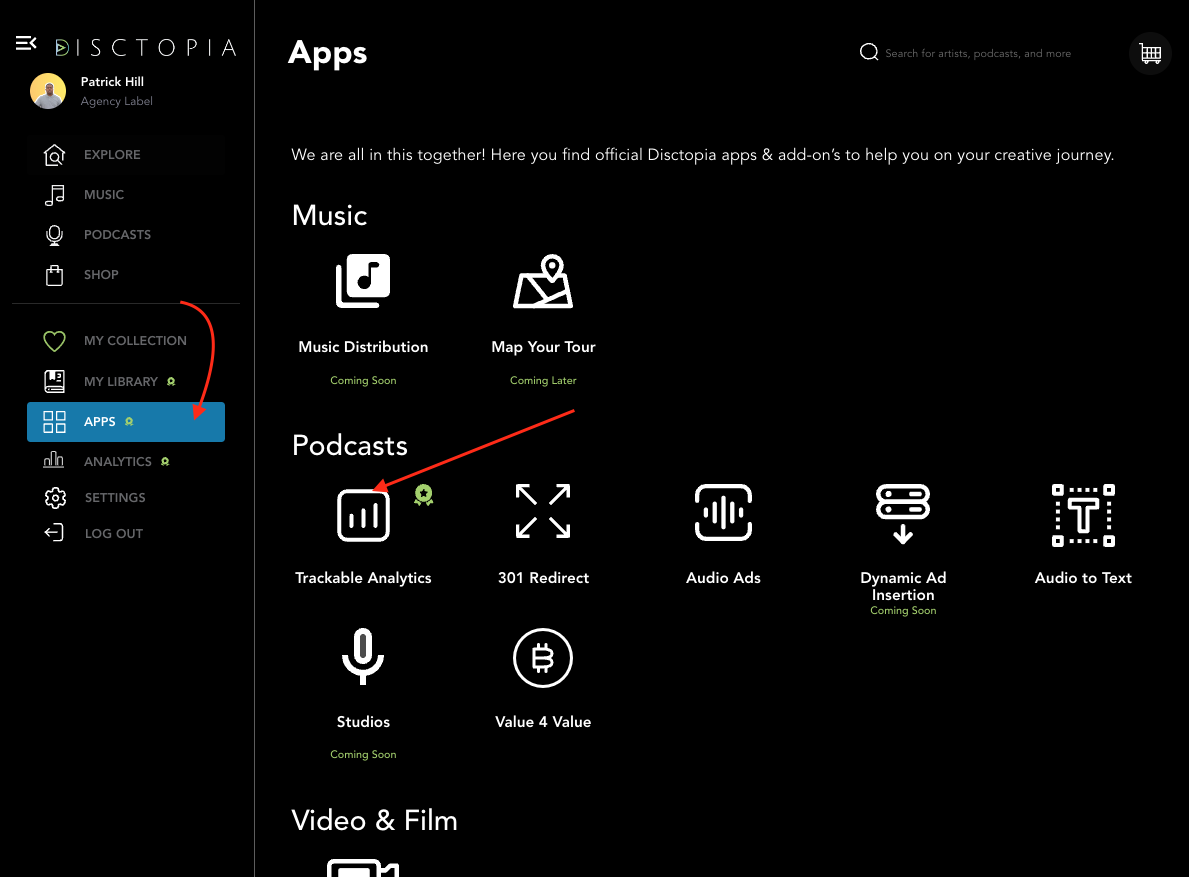Screen dimensions: 1189x877
Task: Launch the Audio Ads waveform icon
Action: 723,511
